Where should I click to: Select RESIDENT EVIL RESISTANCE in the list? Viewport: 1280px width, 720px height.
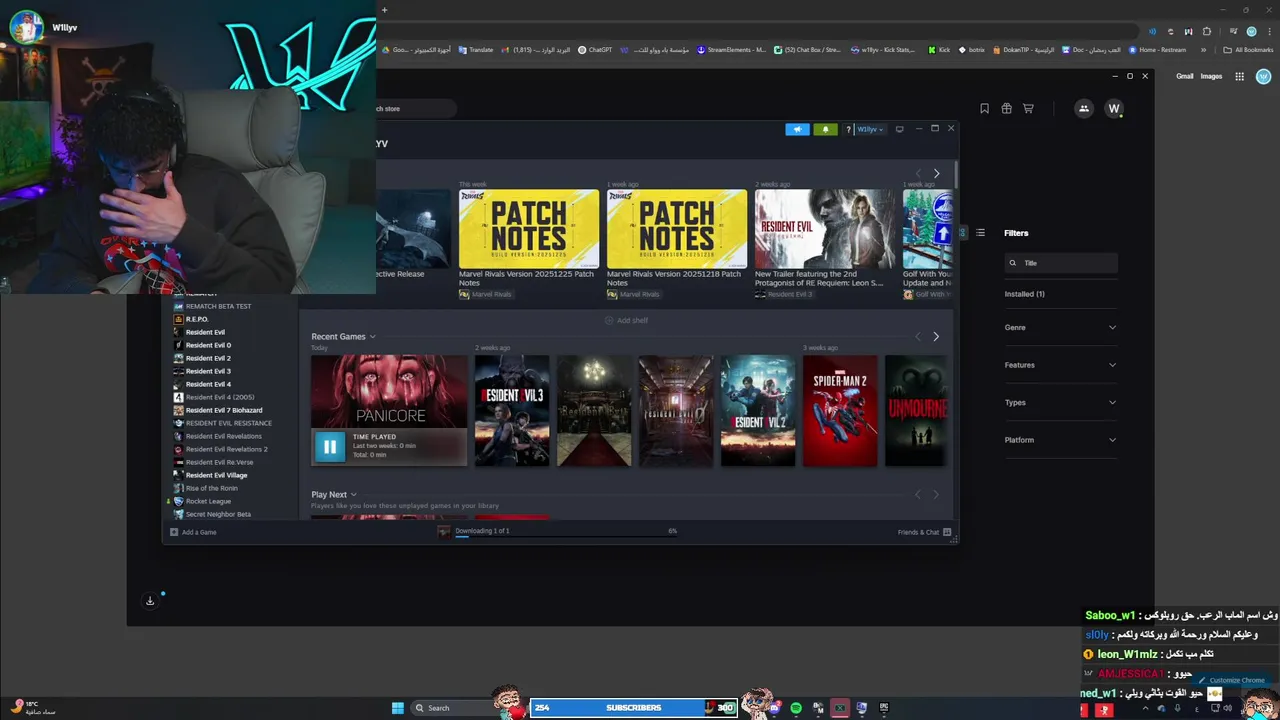[228, 423]
